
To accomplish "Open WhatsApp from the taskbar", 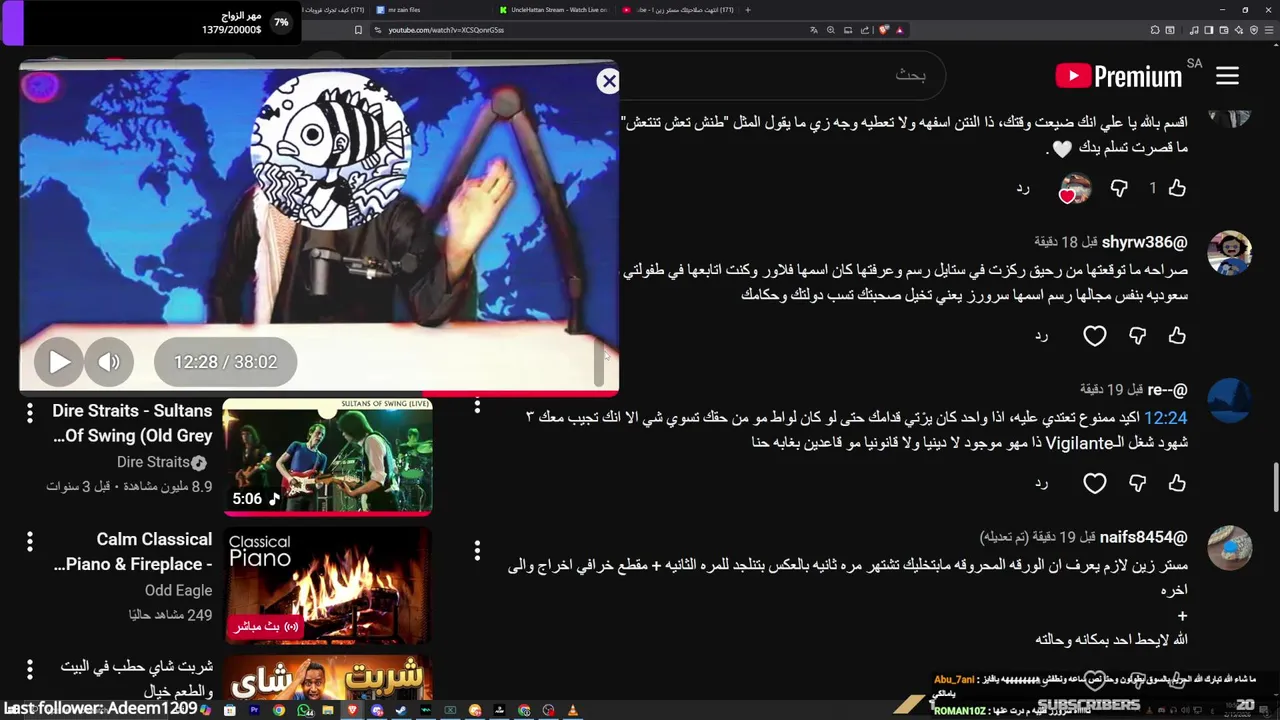I will point(305,710).
